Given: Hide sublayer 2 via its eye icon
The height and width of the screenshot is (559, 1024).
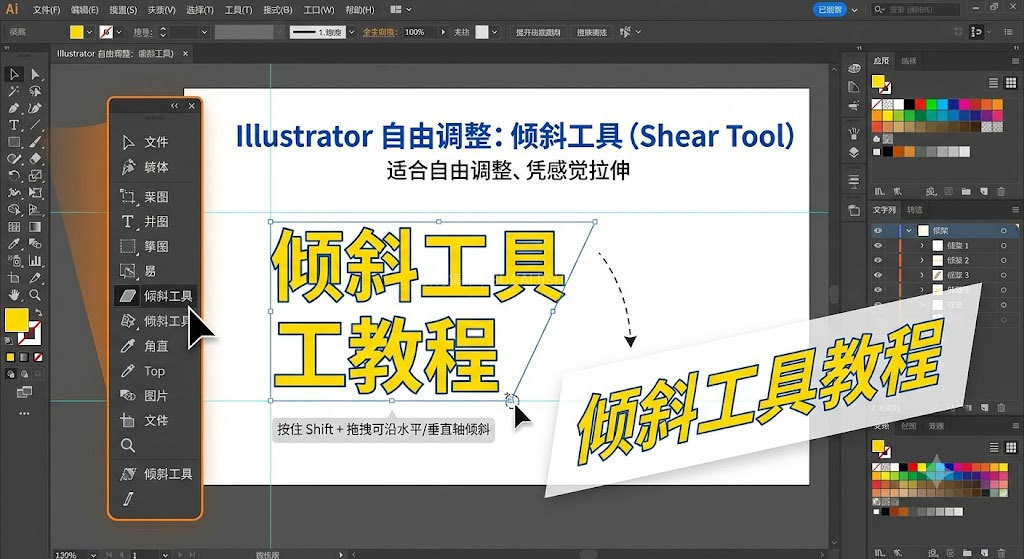Looking at the screenshot, I should pos(878,260).
